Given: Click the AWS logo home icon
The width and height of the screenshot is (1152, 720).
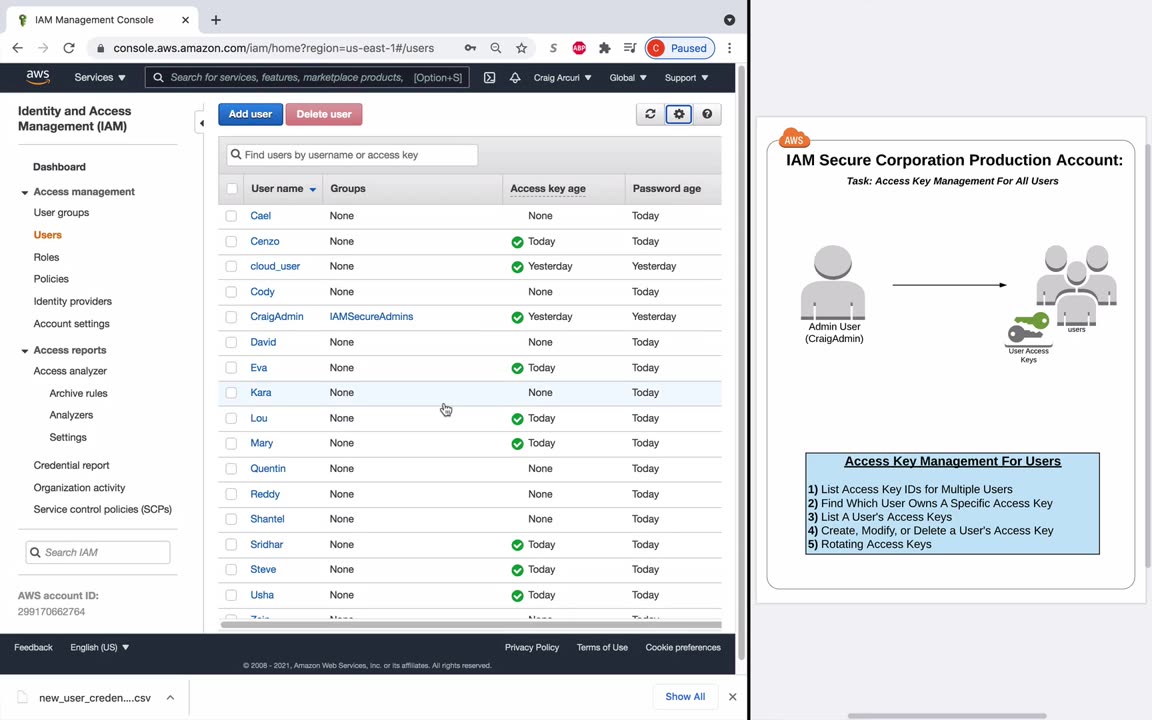Looking at the screenshot, I should (37, 77).
